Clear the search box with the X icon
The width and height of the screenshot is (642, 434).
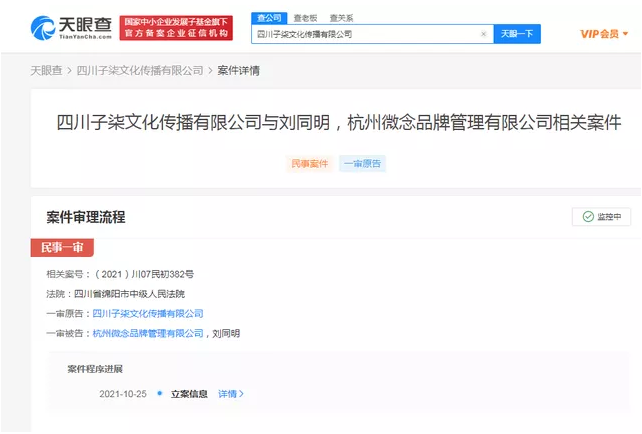(483, 34)
